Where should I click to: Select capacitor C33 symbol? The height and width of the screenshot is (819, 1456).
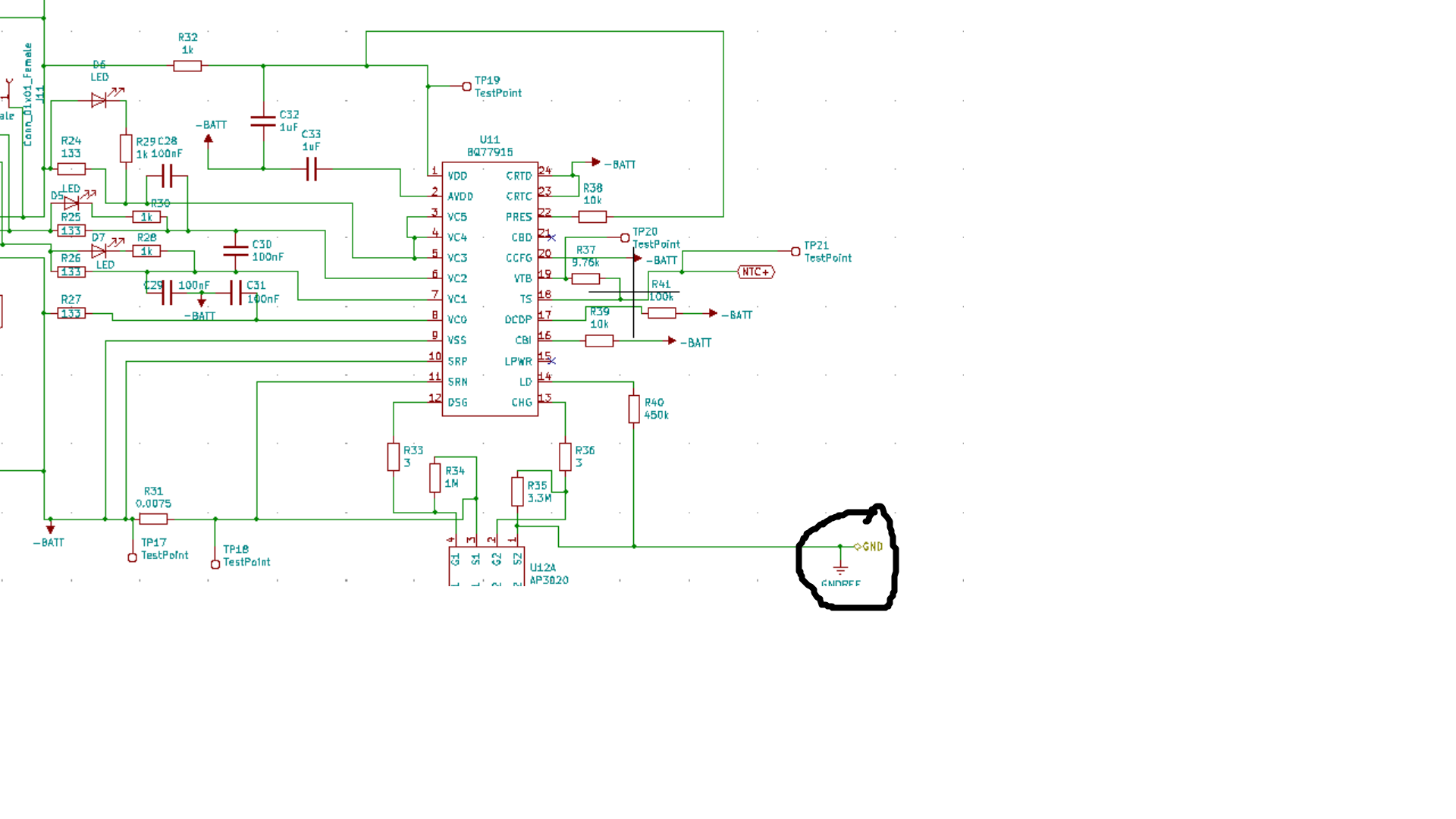[311, 169]
